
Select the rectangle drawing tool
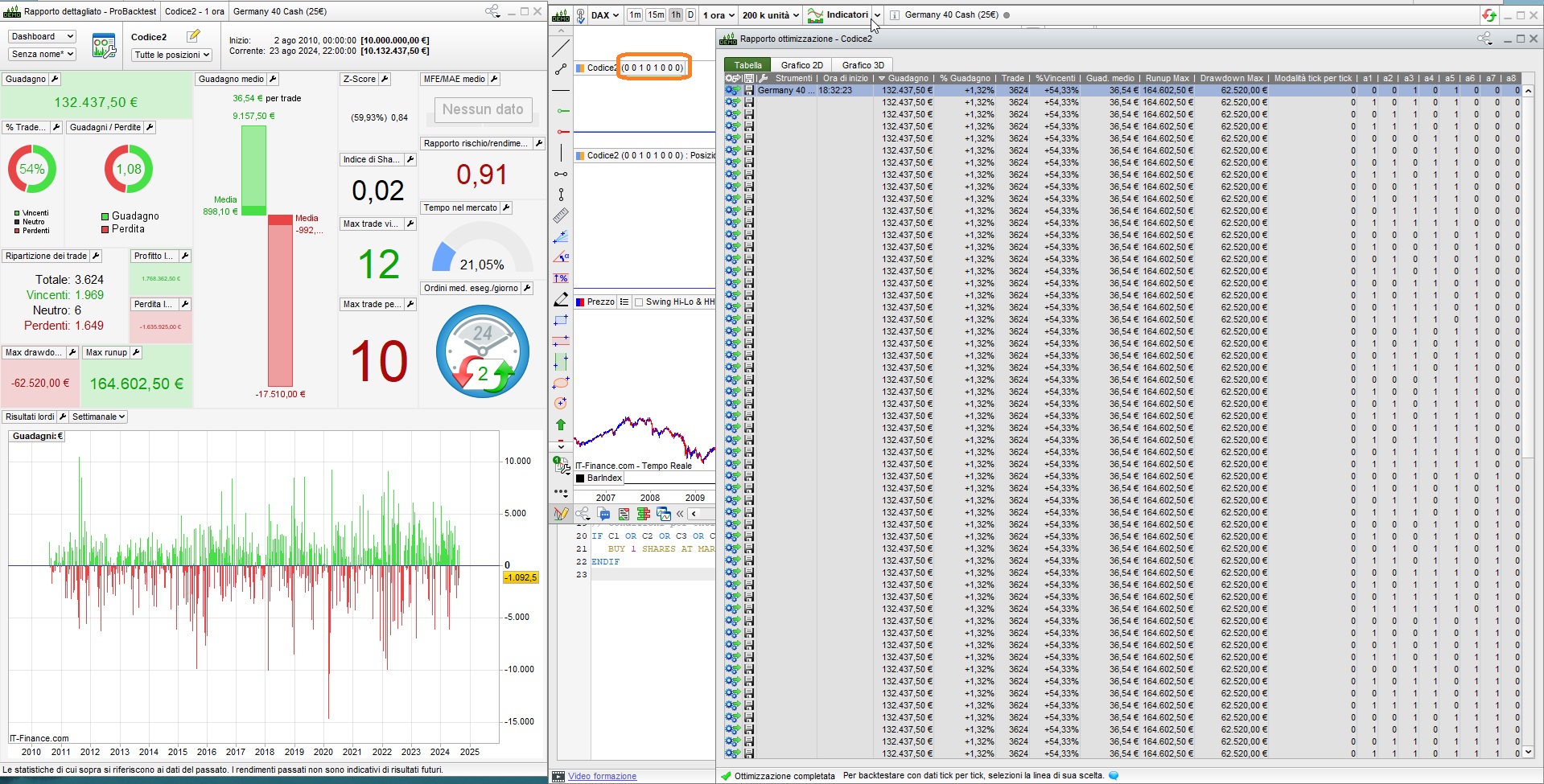pos(561,320)
